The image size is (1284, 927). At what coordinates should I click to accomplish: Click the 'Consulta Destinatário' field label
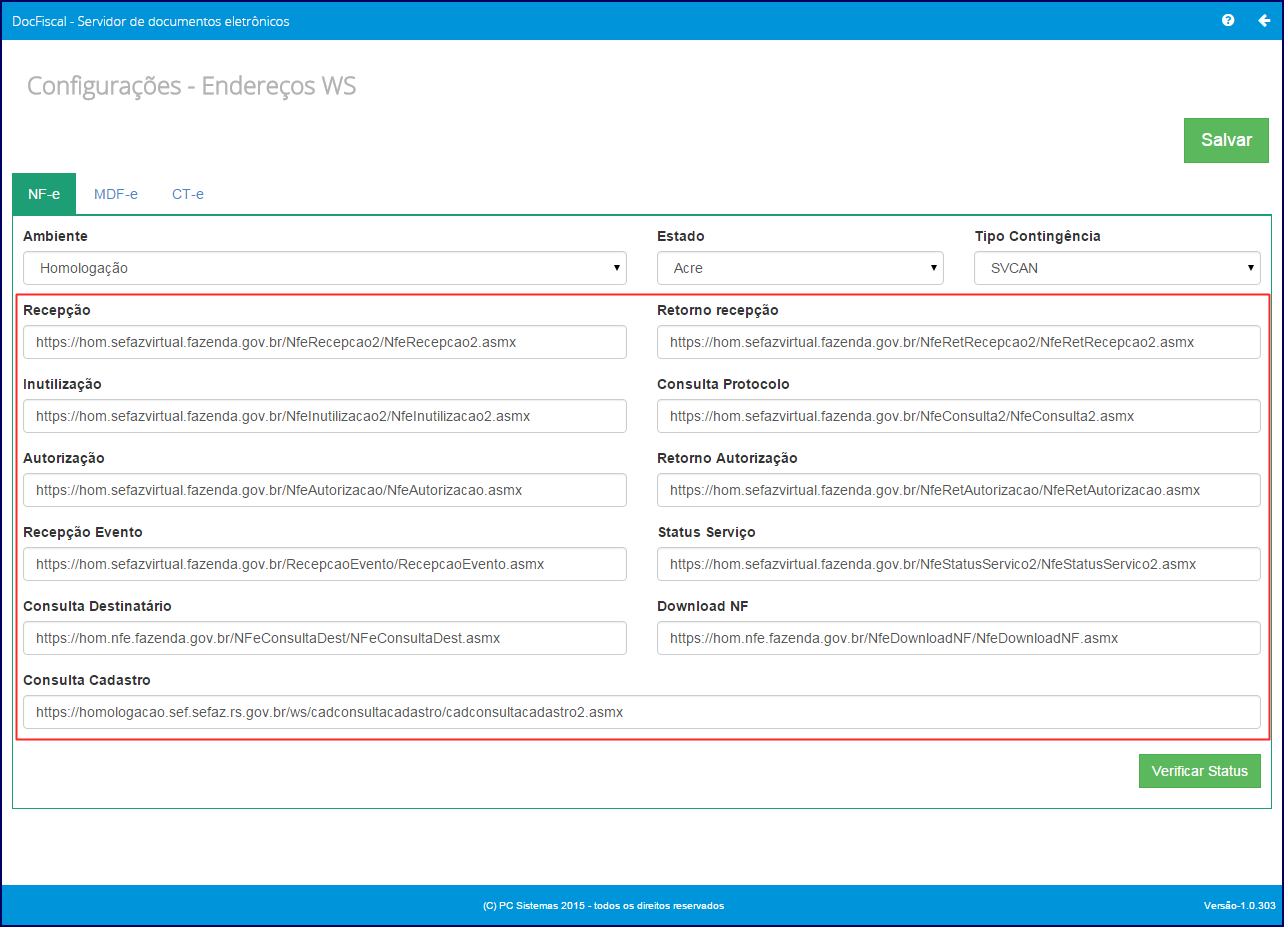(98, 606)
